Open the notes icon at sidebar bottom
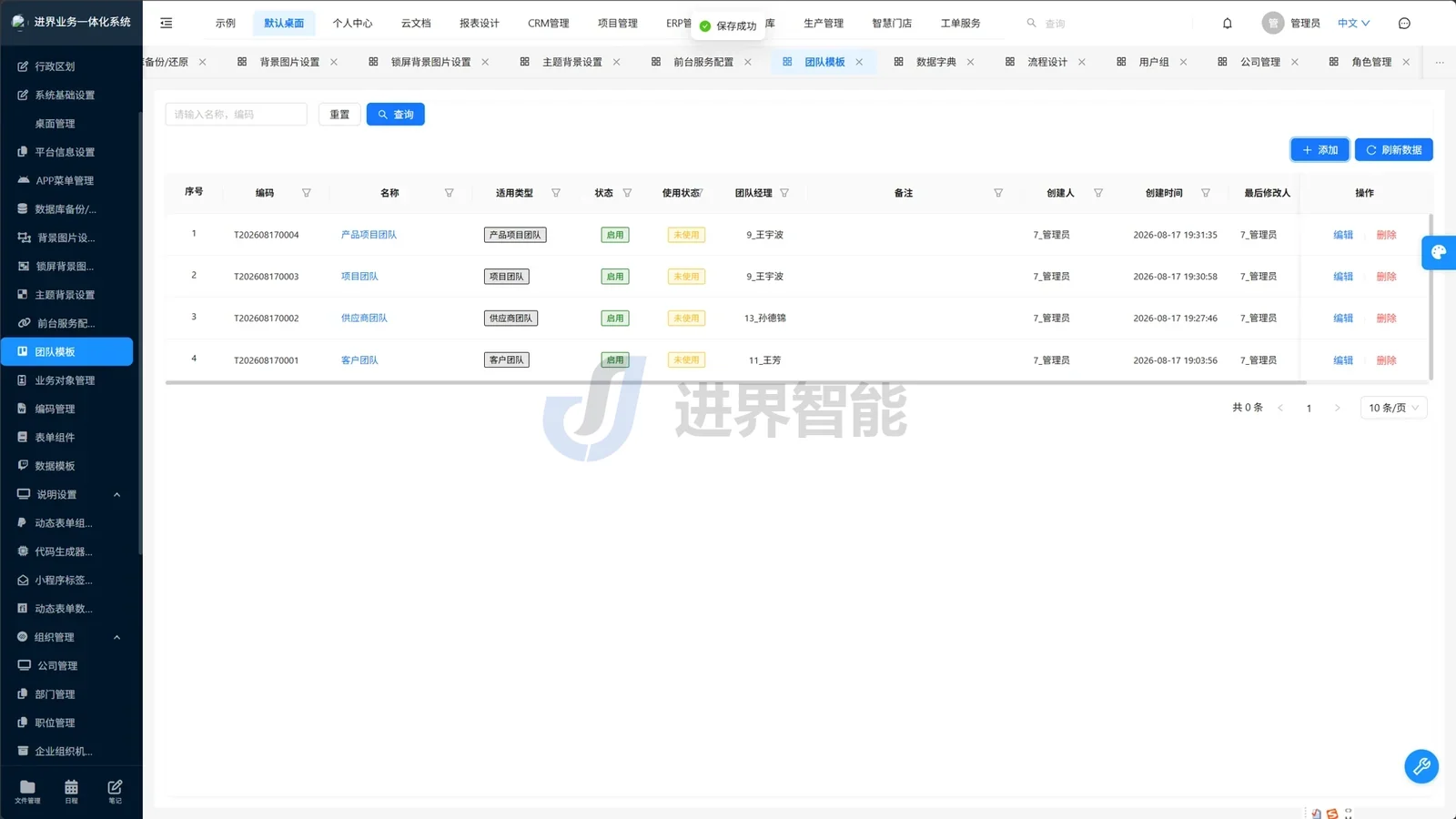Image resolution: width=1456 pixels, height=819 pixels. pos(115,791)
